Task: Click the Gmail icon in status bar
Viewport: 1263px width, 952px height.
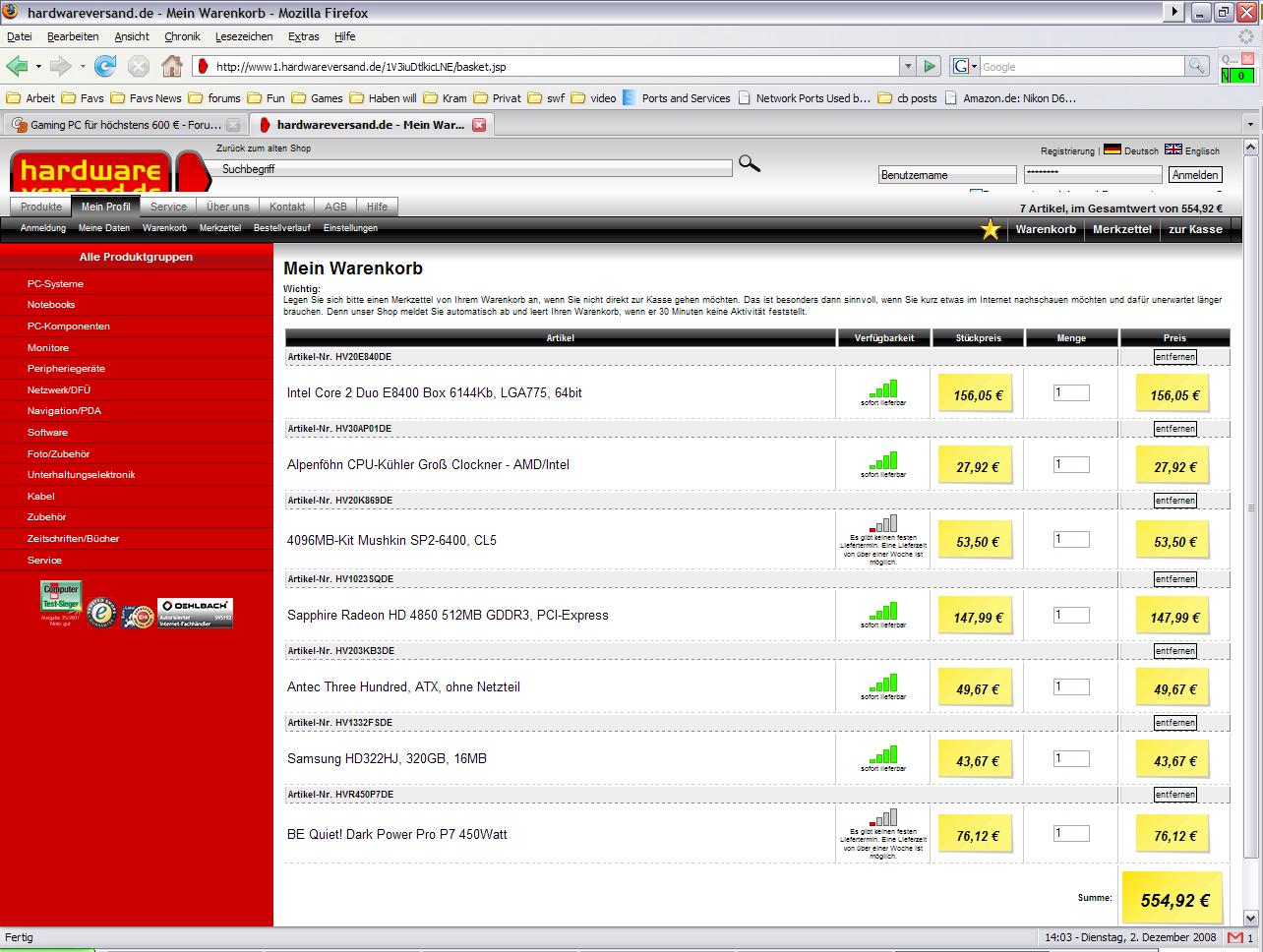Action: (x=1235, y=937)
